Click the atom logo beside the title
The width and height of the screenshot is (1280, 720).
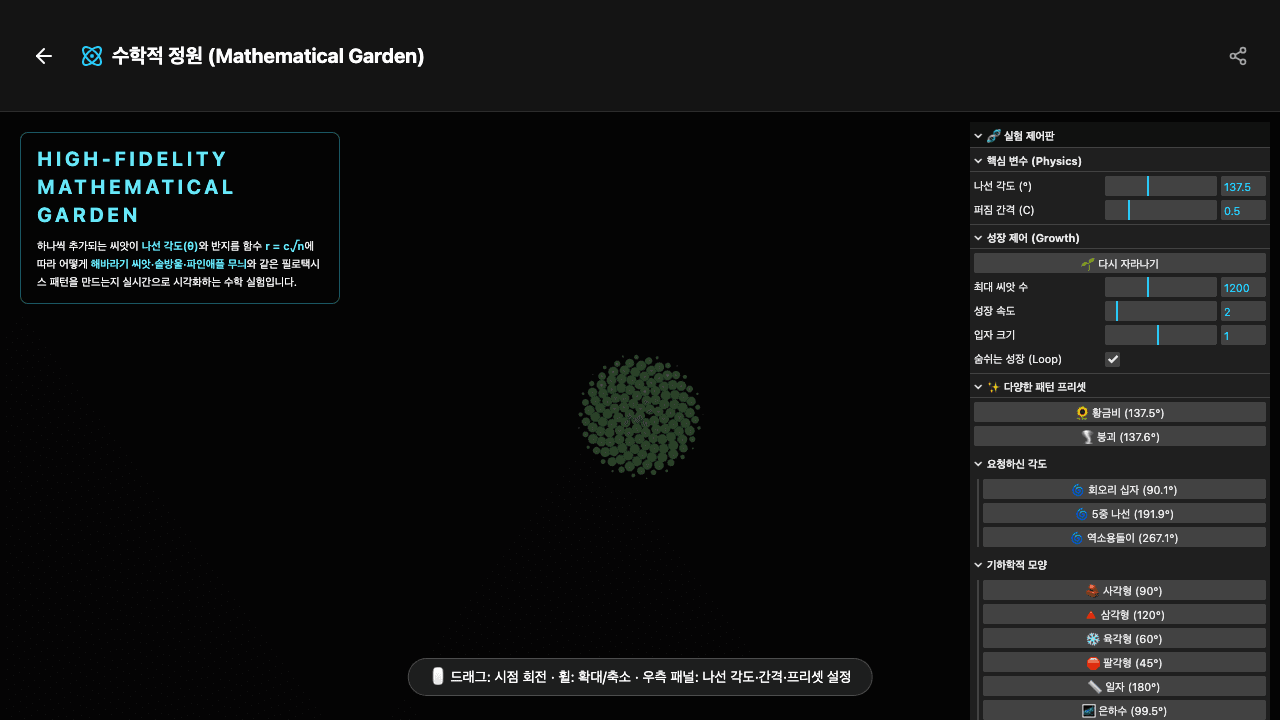tap(92, 56)
